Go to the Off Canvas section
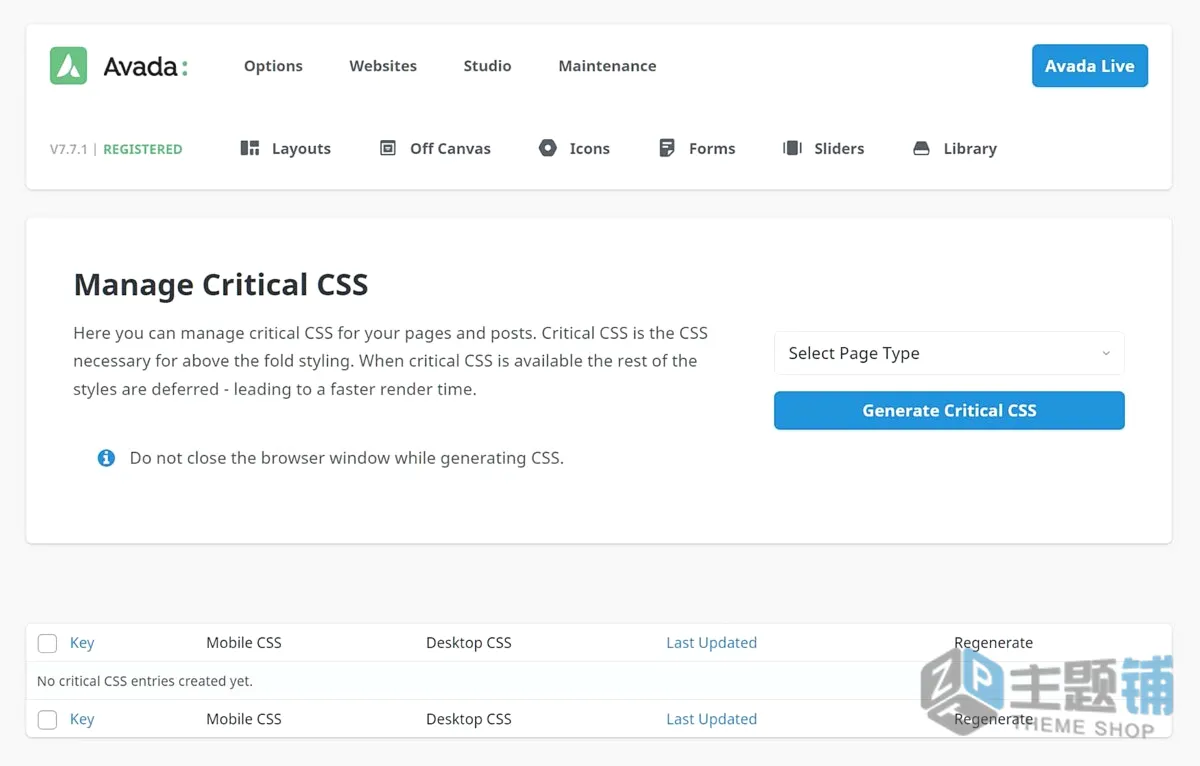 click(x=450, y=148)
